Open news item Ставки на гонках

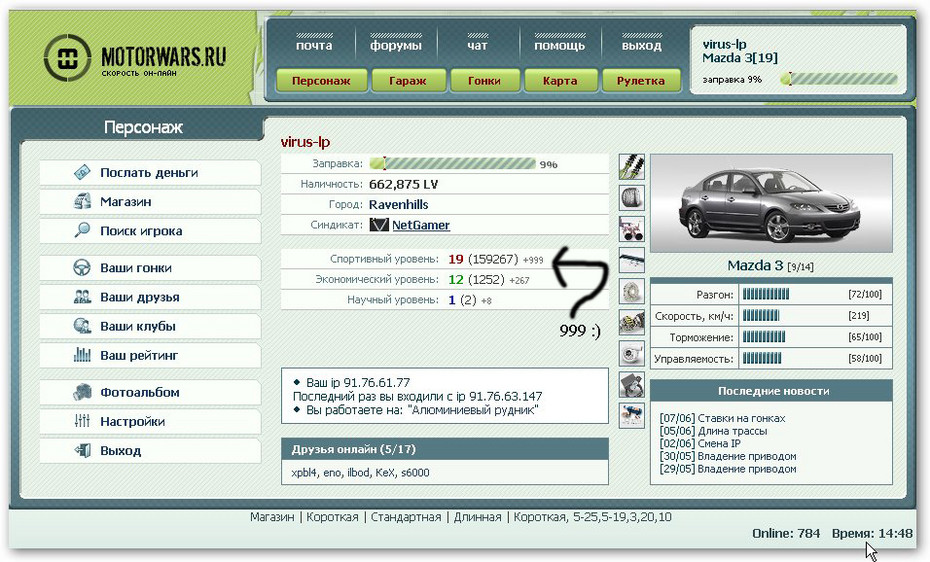(741, 418)
